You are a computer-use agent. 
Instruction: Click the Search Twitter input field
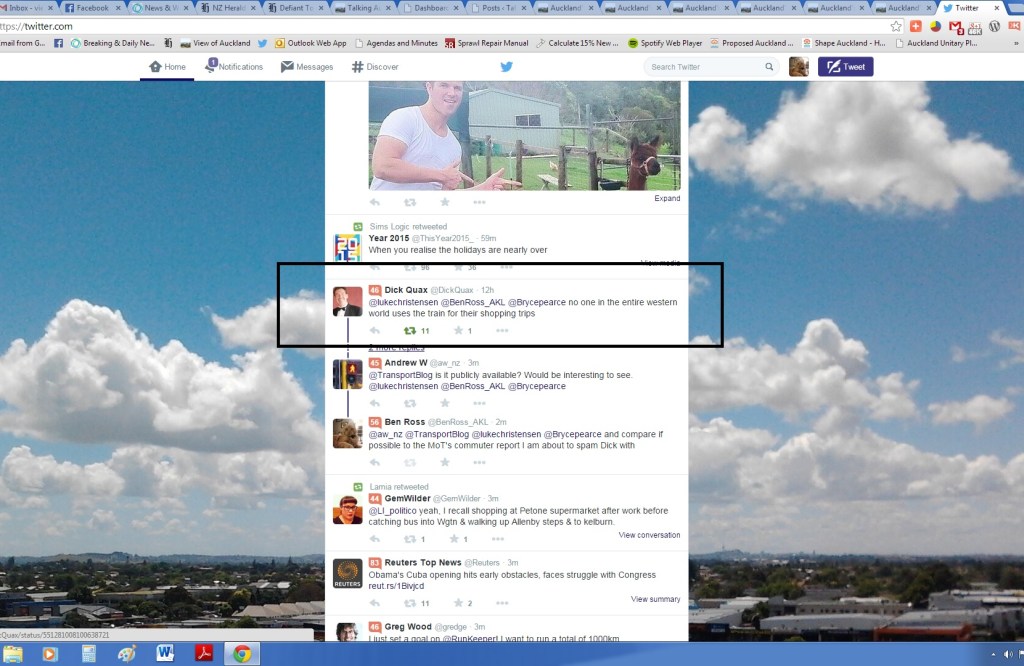[x=705, y=67]
